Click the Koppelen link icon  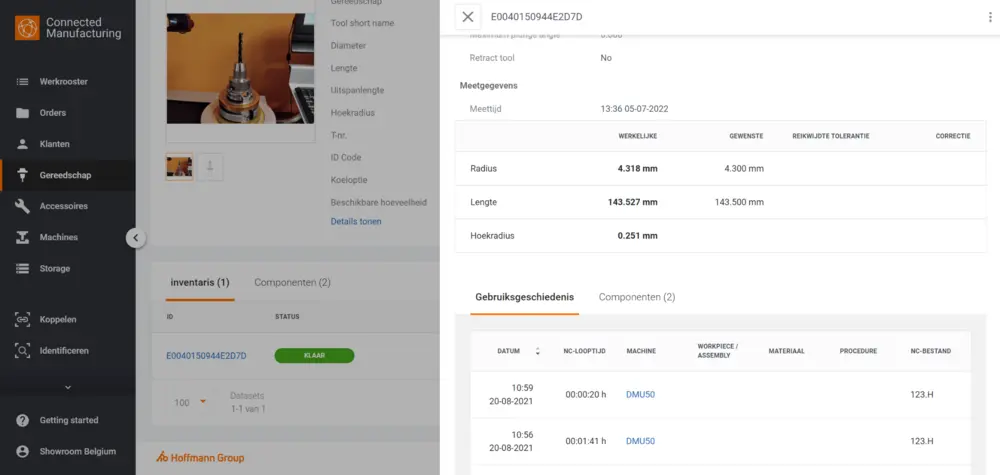point(22,319)
